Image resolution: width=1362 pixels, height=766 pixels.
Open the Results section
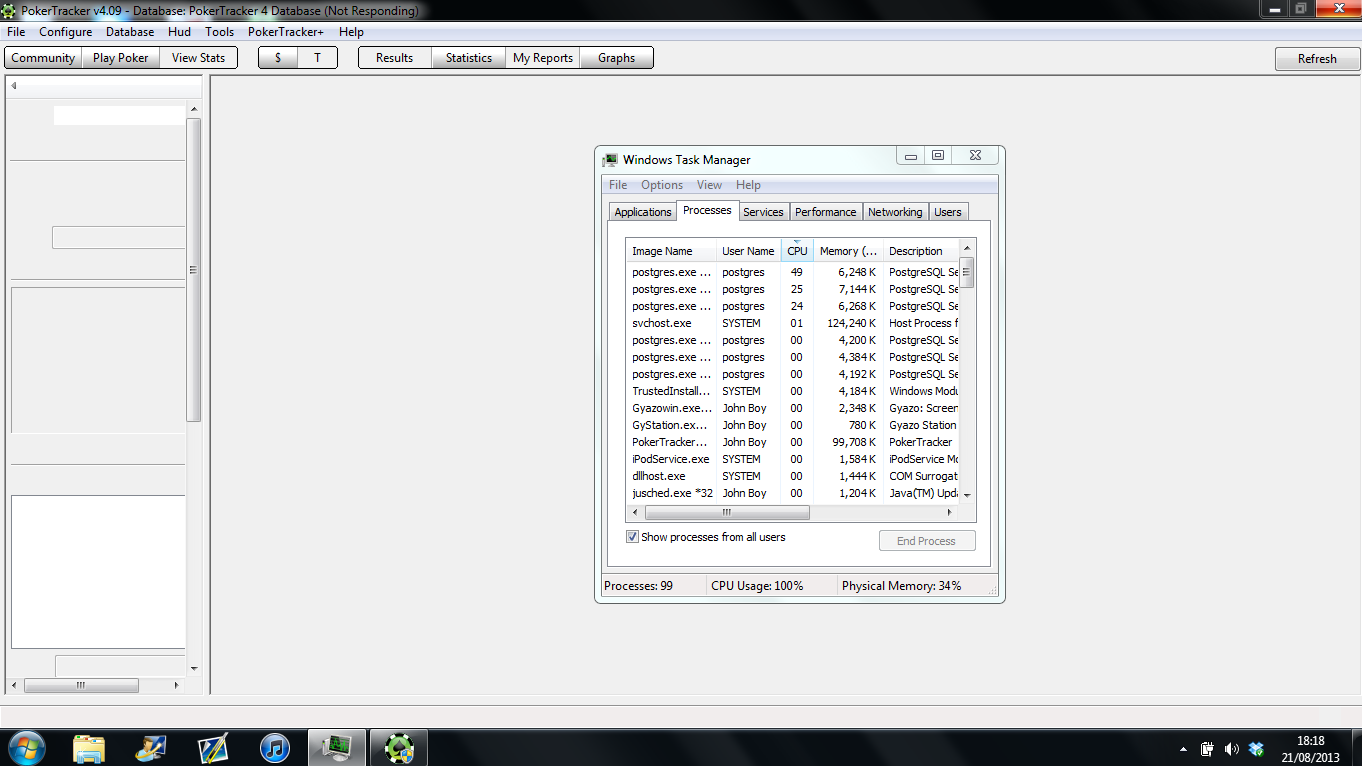pyautogui.click(x=395, y=58)
